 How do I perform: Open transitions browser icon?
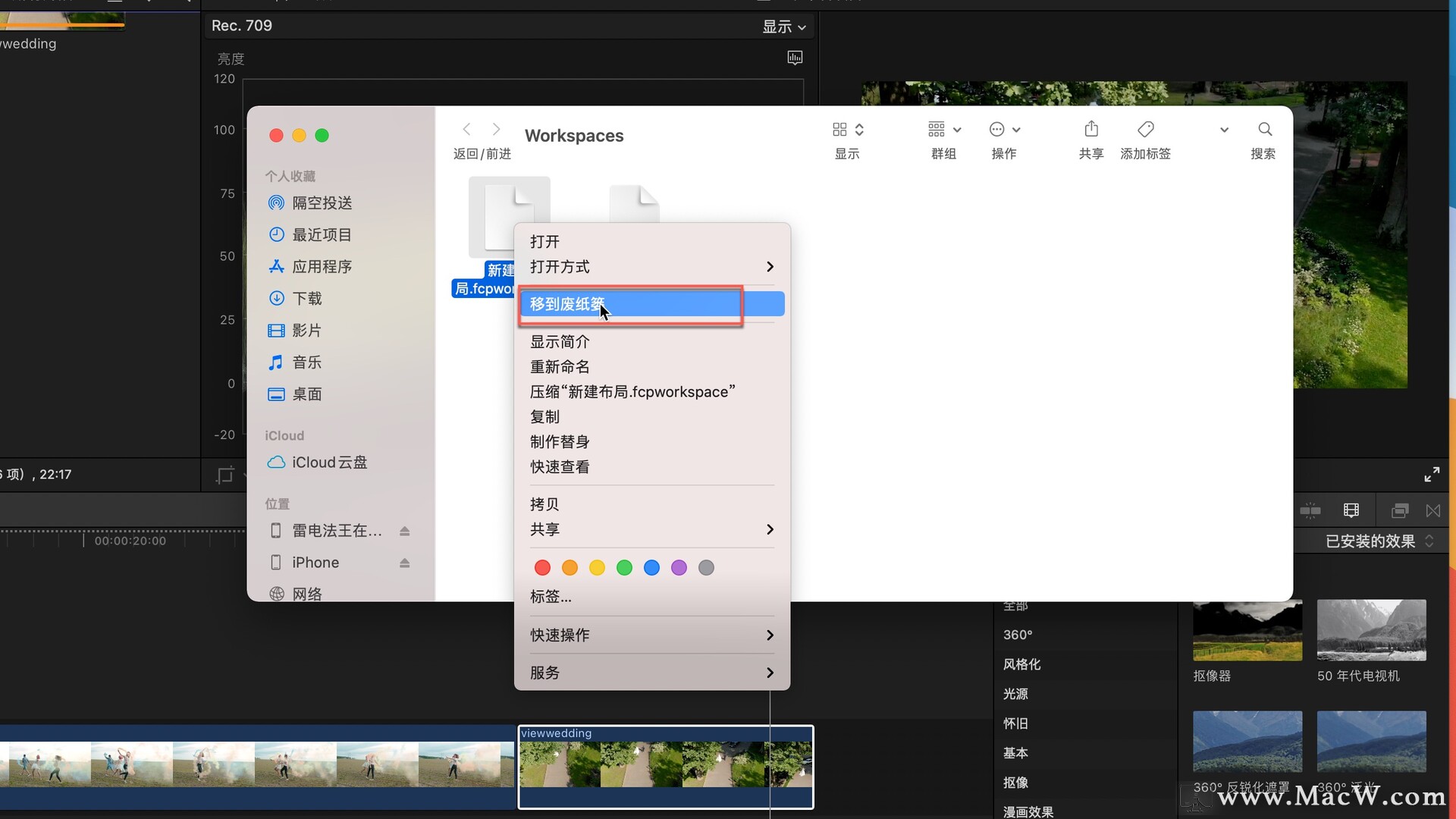pos(1433,510)
